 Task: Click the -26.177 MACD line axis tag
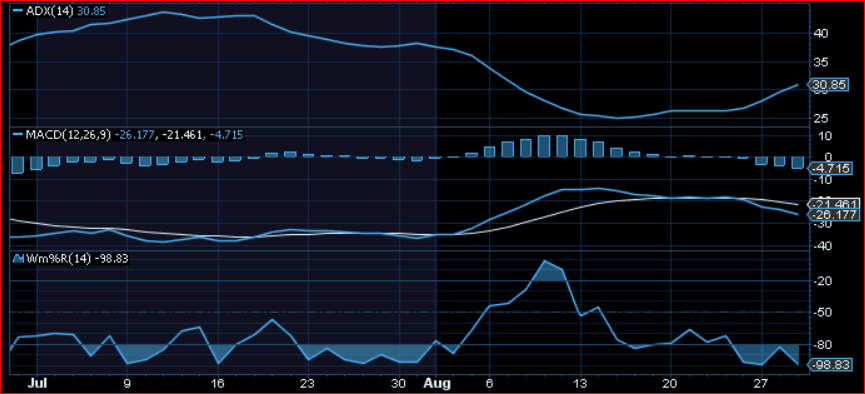[832, 215]
